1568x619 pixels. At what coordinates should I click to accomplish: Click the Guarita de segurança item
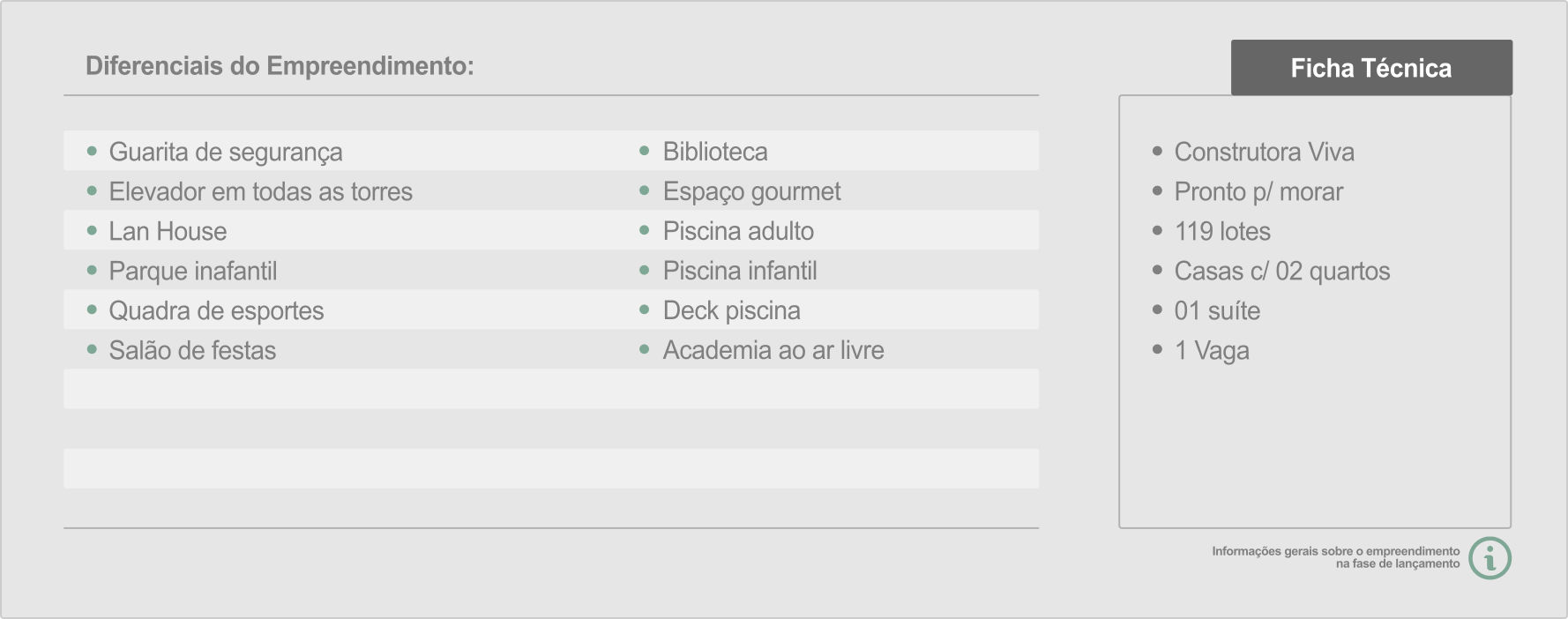pos(226,152)
